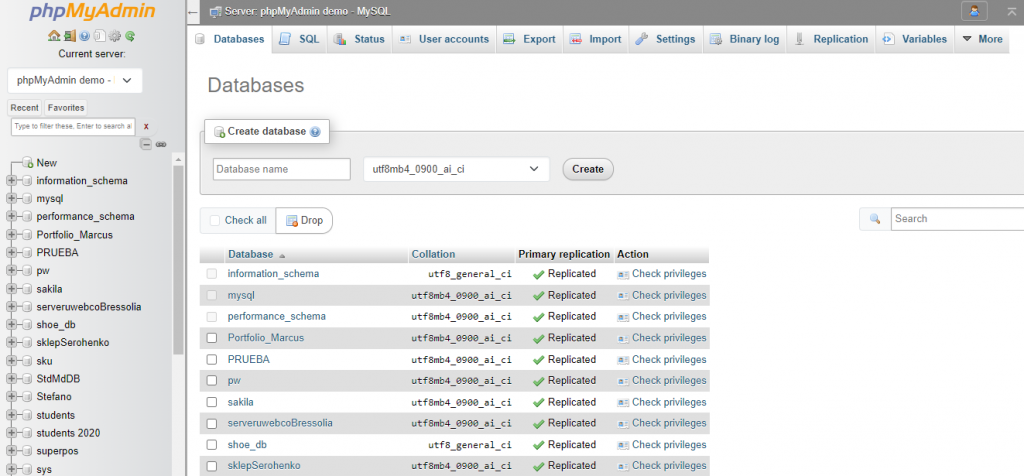The width and height of the screenshot is (1024, 476).
Task: Focus the Database name input field
Action: (281, 169)
